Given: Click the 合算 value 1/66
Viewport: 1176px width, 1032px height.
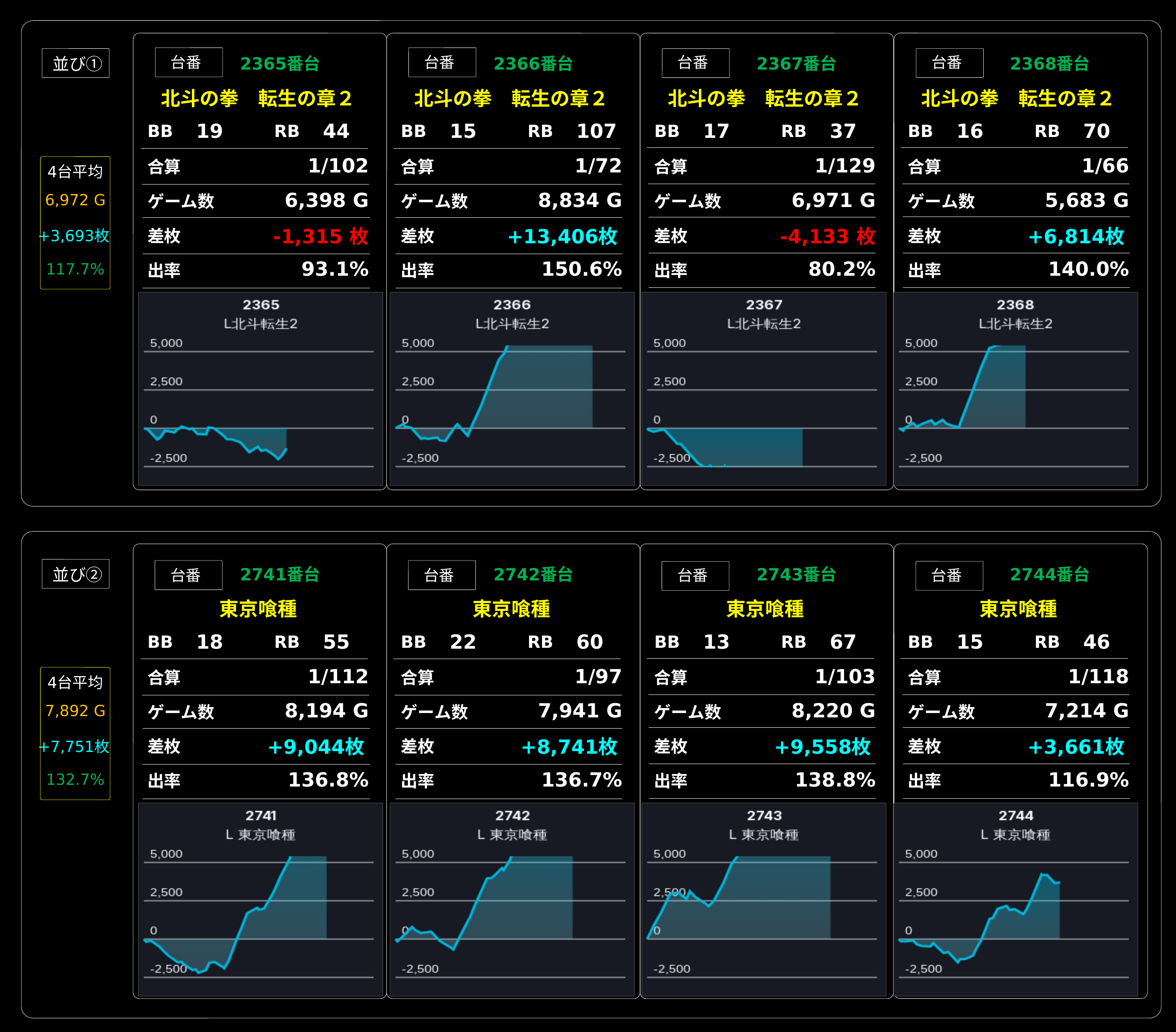Looking at the screenshot, I should [1105, 166].
